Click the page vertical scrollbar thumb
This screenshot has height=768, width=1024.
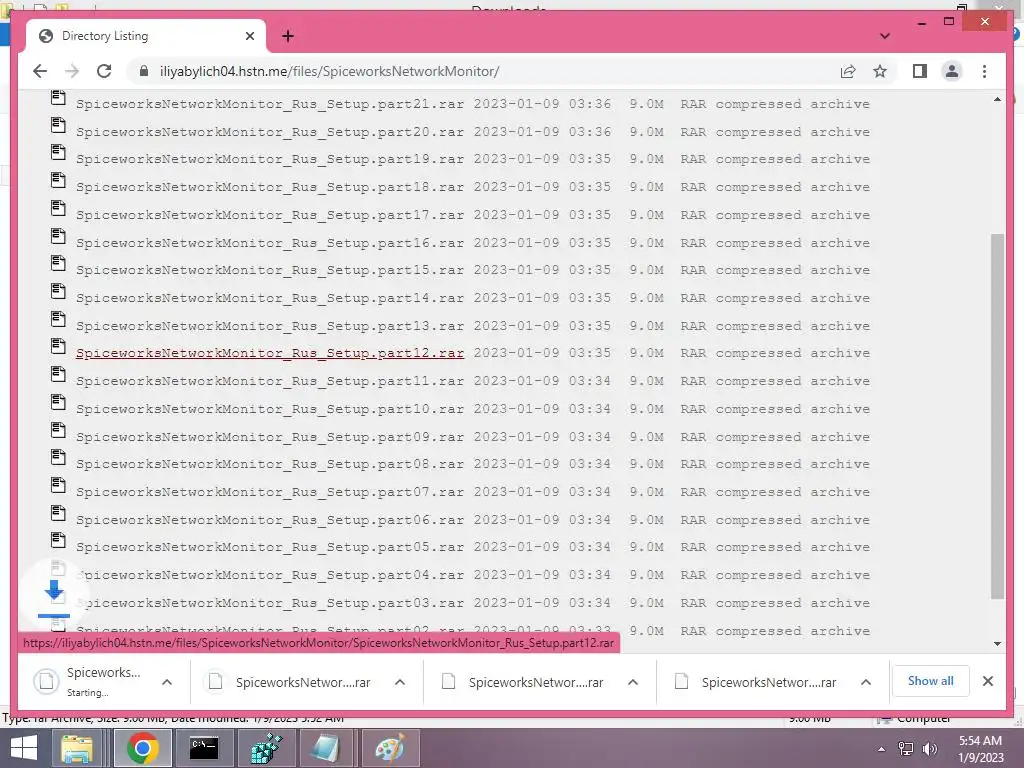[x=997, y=416]
